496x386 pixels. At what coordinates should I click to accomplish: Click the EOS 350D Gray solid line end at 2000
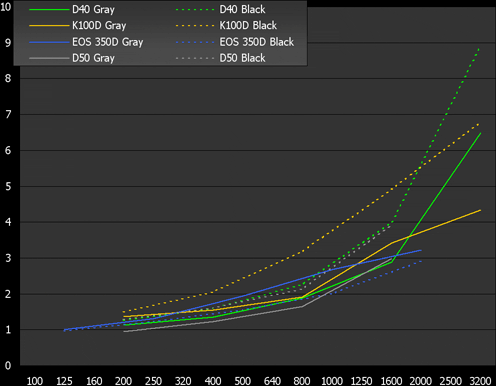click(x=421, y=250)
